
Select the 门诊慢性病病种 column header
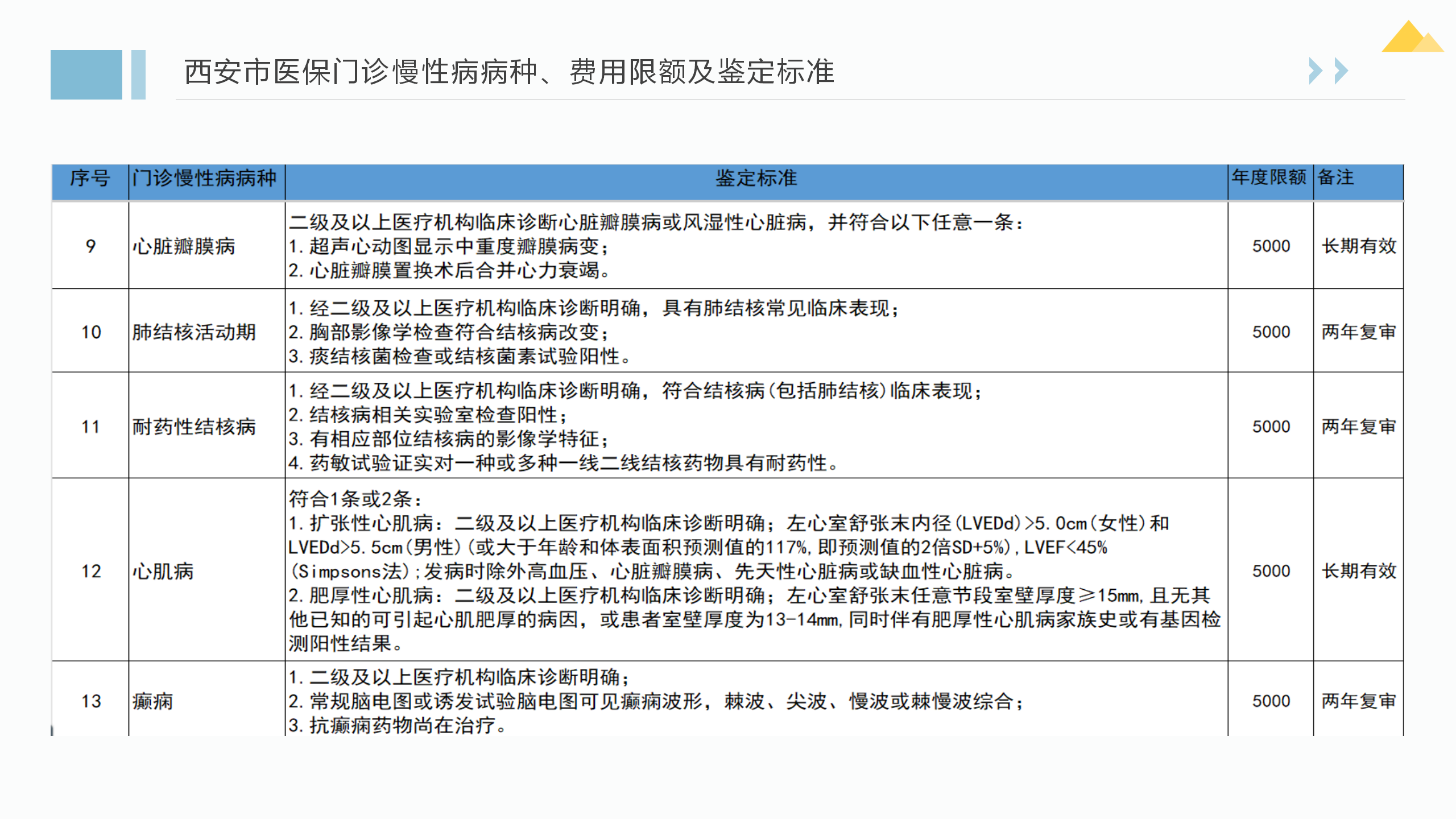pyautogui.click(x=205, y=179)
